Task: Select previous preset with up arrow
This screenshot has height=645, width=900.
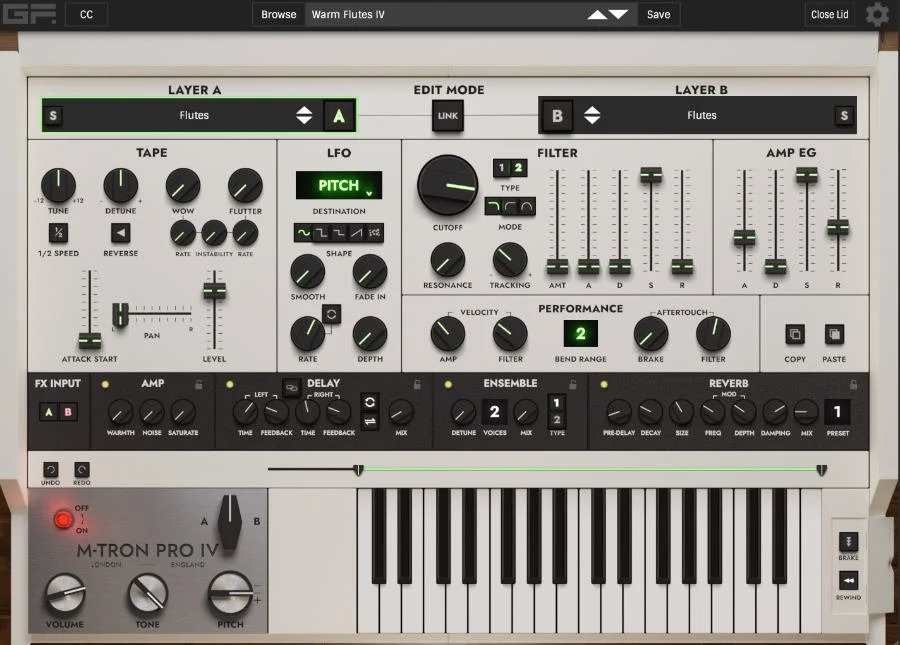Action: tap(598, 14)
